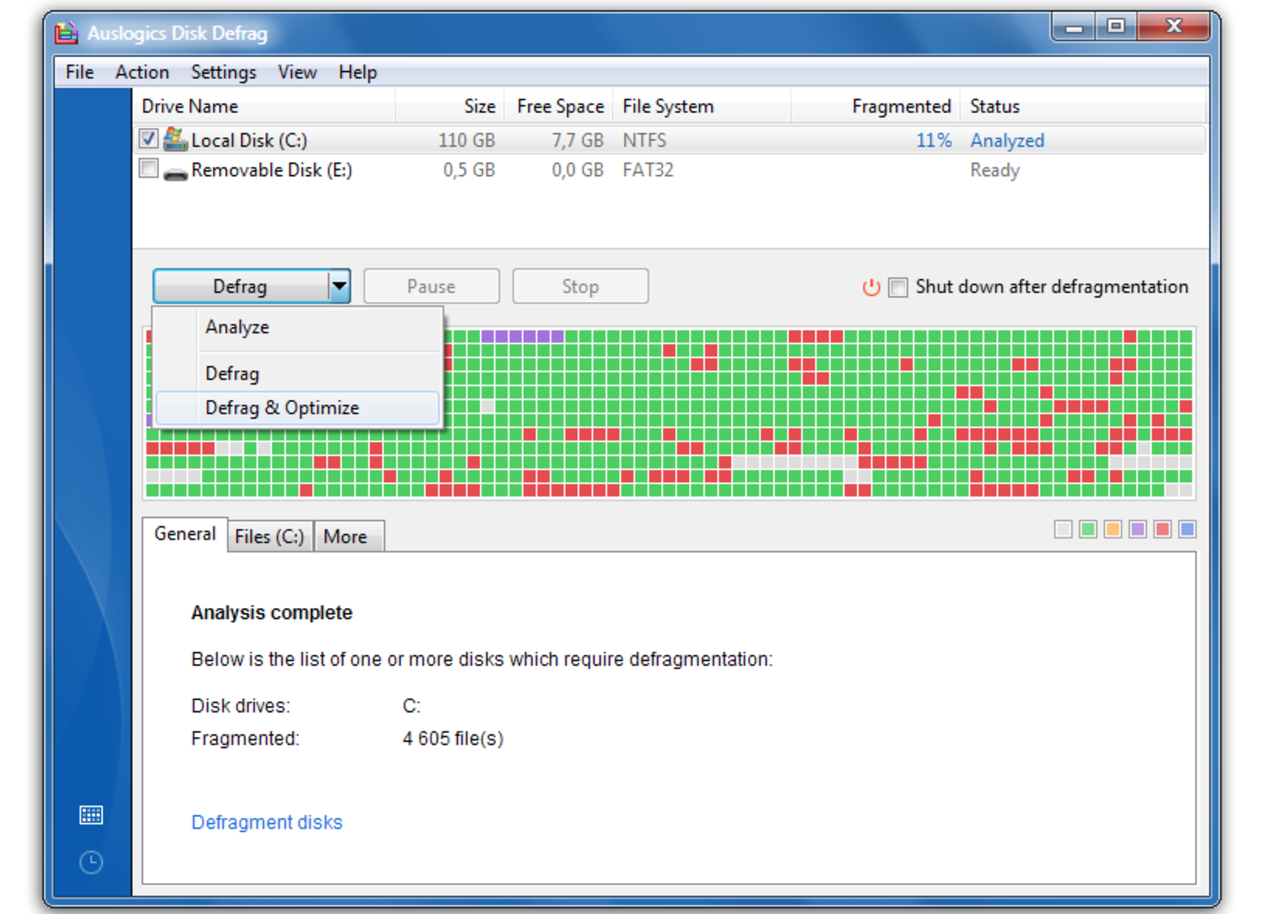Sort by Drive Name column header

(264, 106)
